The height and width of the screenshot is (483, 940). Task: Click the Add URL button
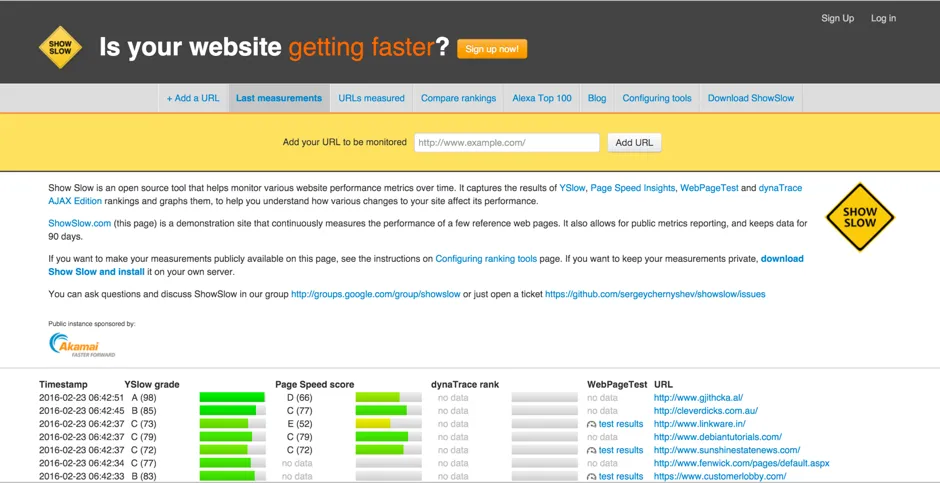[634, 143]
